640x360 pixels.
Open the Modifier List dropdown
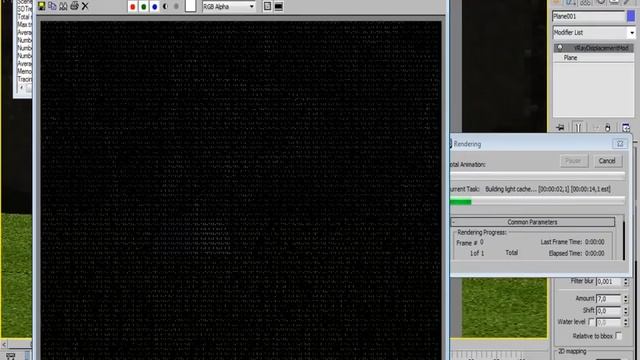[594, 32]
